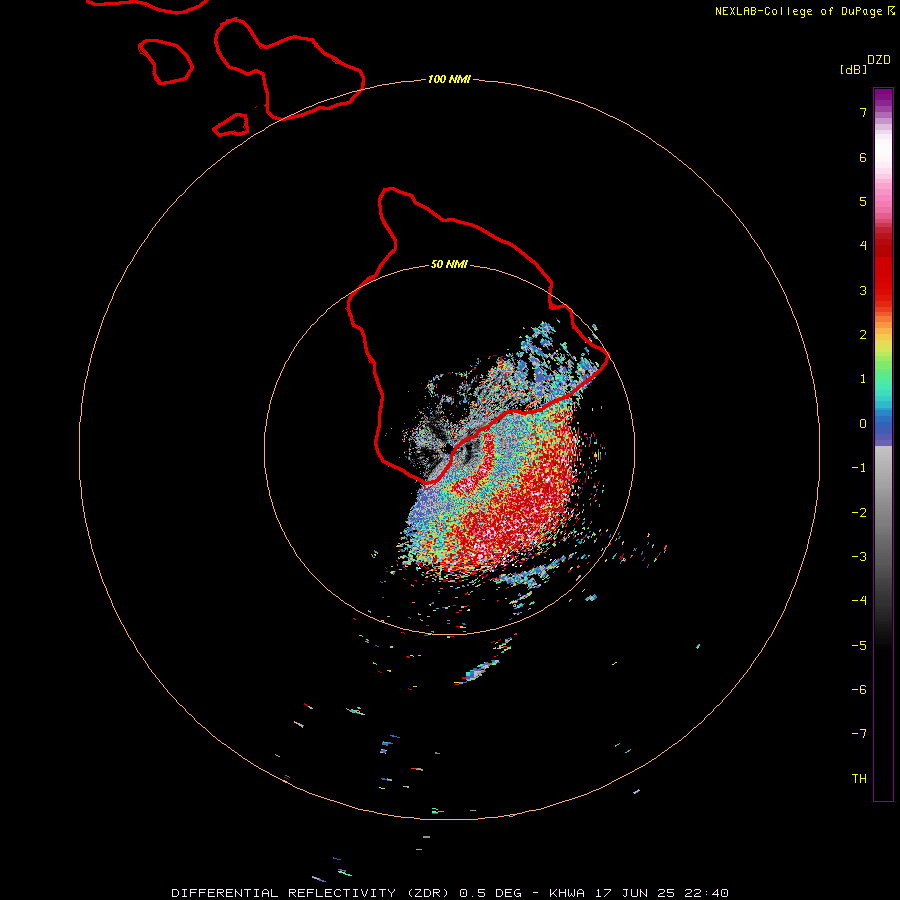Click the 50 NMI range ring label
The height and width of the screenshot is (900, 900).
tap(449, 264)
